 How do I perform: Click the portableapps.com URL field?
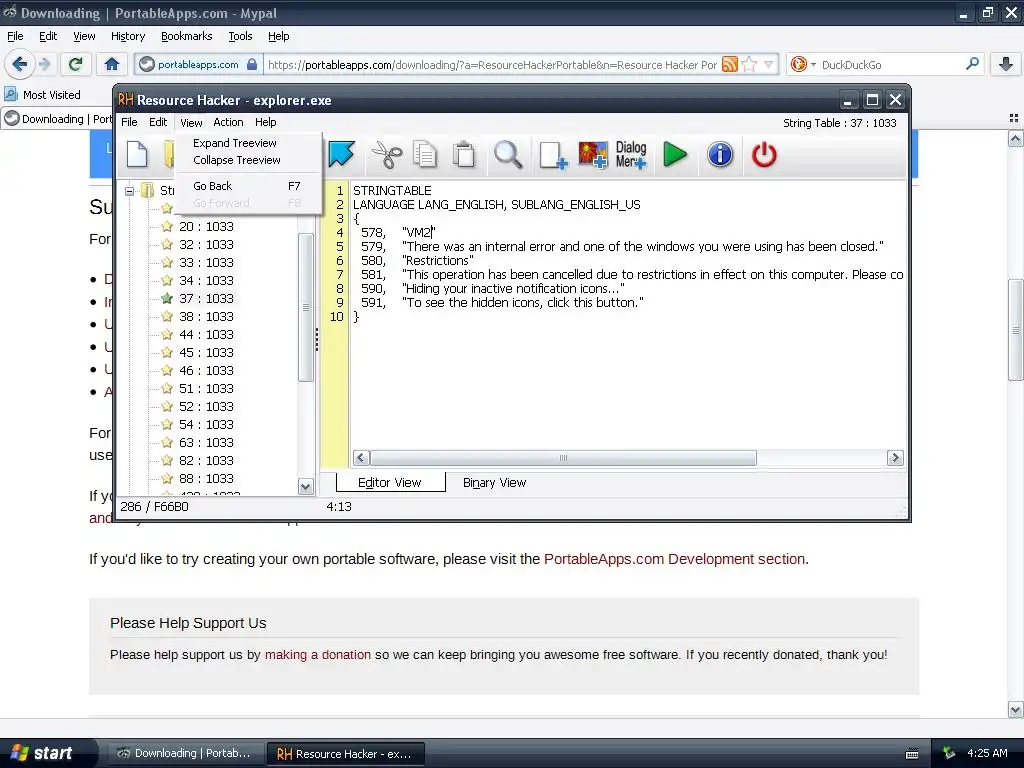[491, 64]
